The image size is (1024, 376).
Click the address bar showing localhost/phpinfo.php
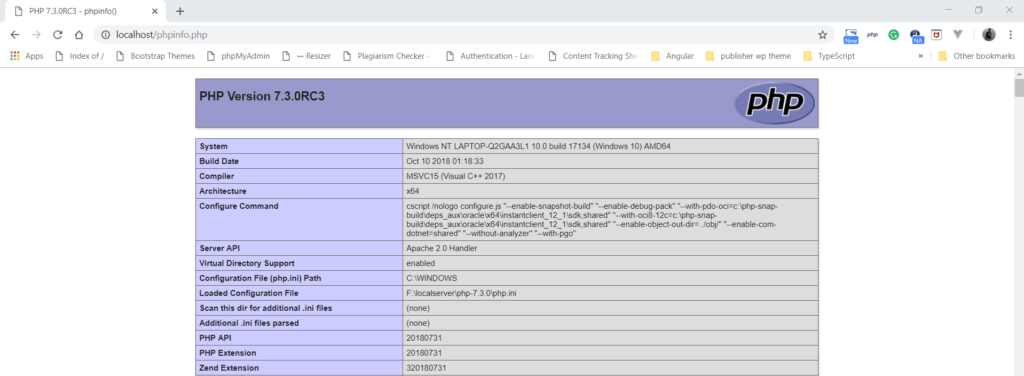click(457, 35)
